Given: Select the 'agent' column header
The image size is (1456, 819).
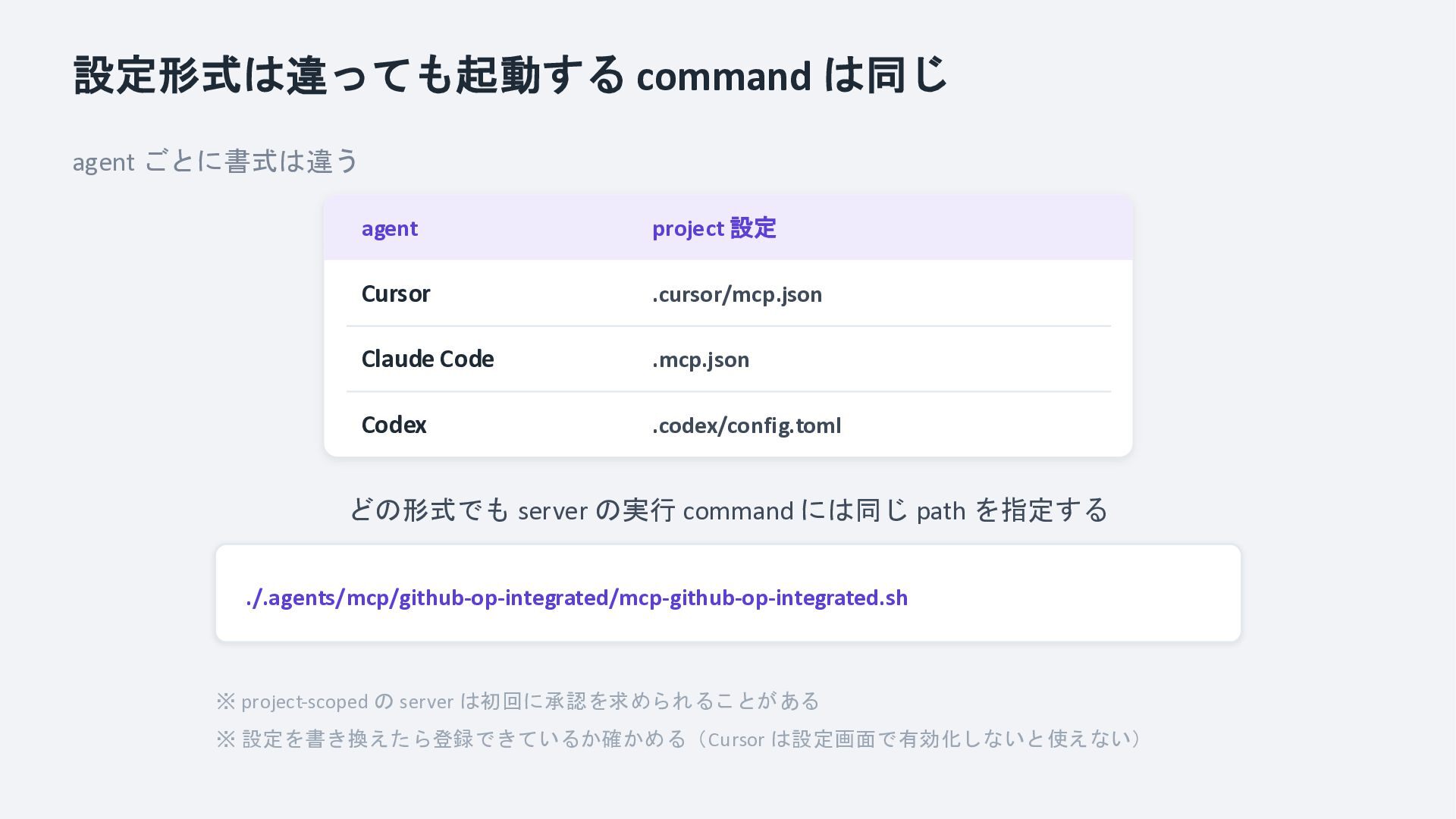Looking at the screenshot, I should 389,228.
